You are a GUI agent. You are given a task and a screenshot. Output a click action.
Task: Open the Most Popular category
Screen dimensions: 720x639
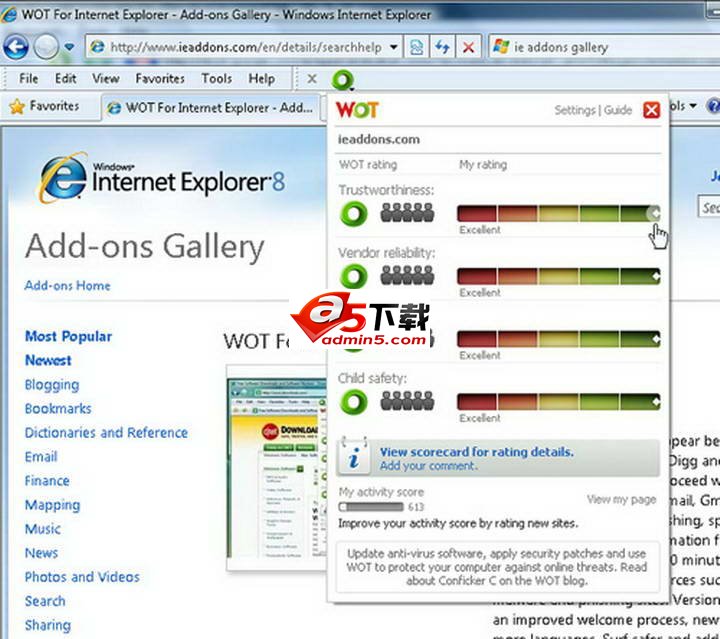pyautogui.click(x=68, y=336)
